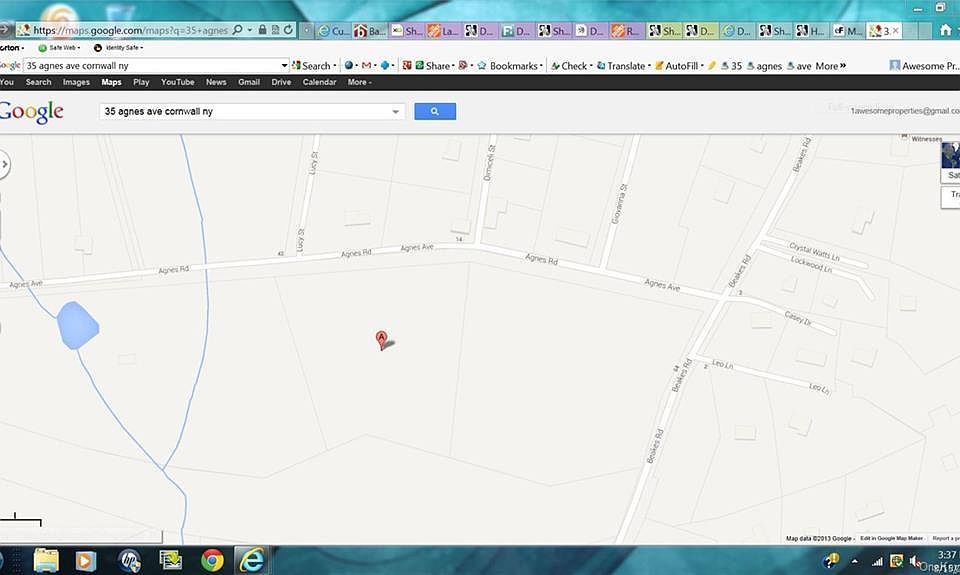Click the Images link in the Google bar

click(x=76, y=82)
